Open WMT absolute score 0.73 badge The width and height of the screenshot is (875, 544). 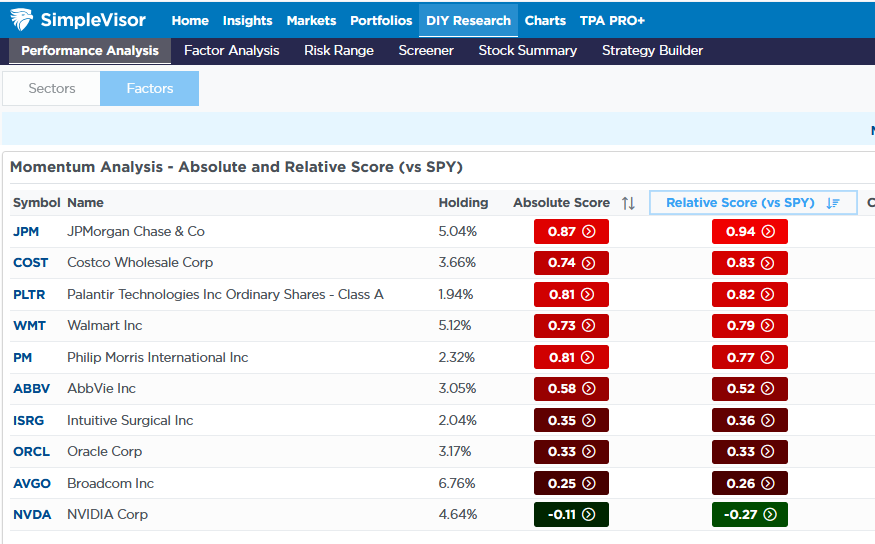point(571,326)
